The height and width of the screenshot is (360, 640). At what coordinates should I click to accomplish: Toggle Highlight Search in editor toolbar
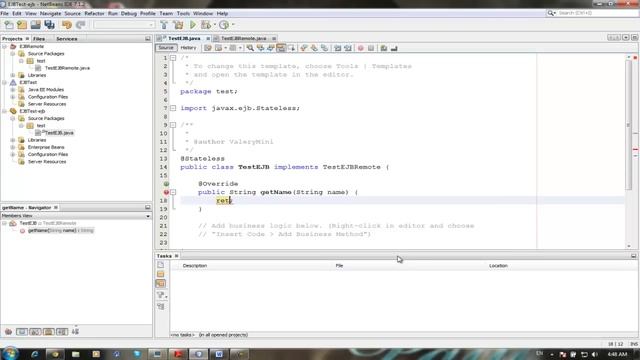coord(281,48)
